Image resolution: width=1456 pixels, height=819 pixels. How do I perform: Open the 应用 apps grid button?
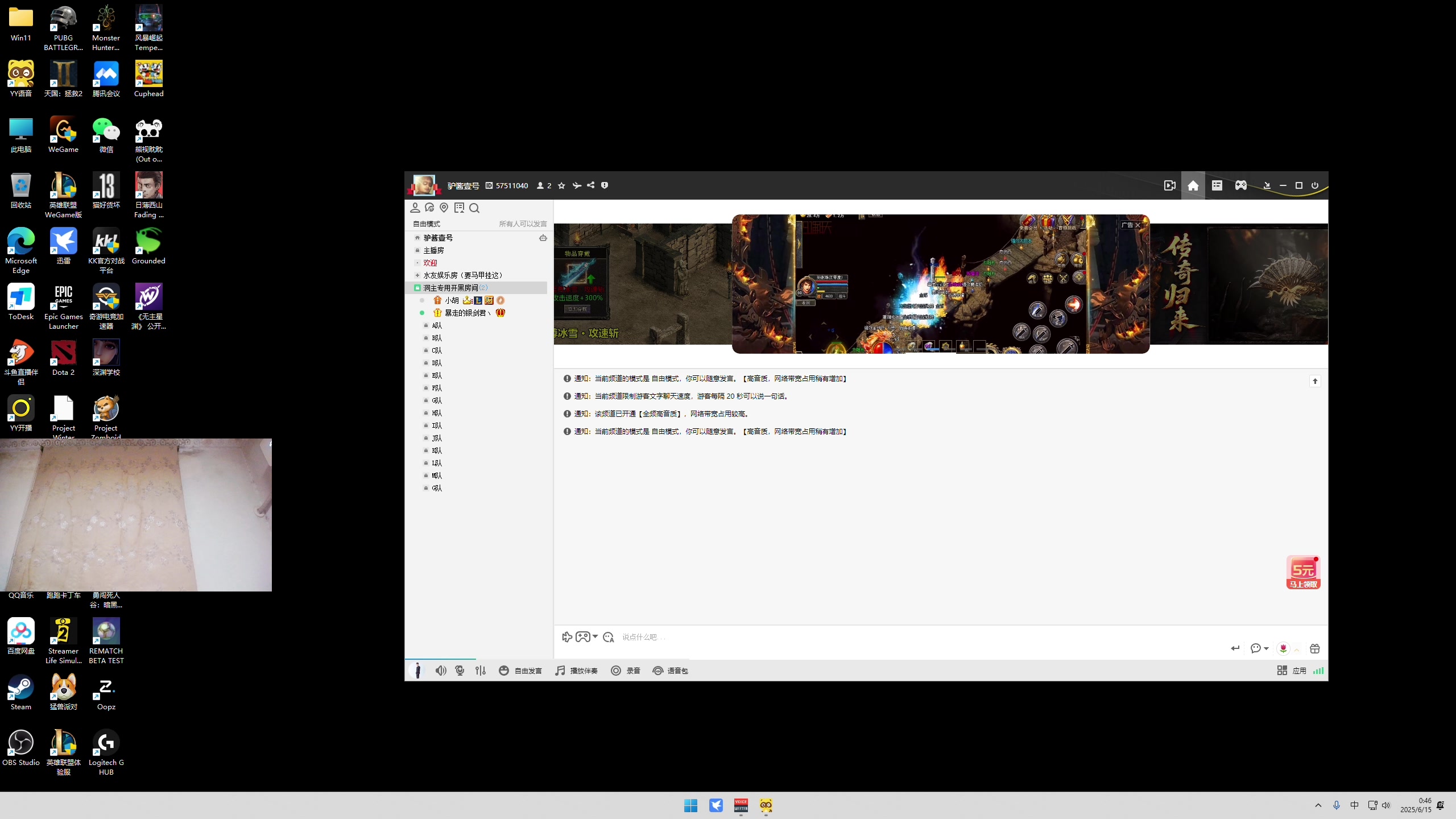coord(1292,671)
